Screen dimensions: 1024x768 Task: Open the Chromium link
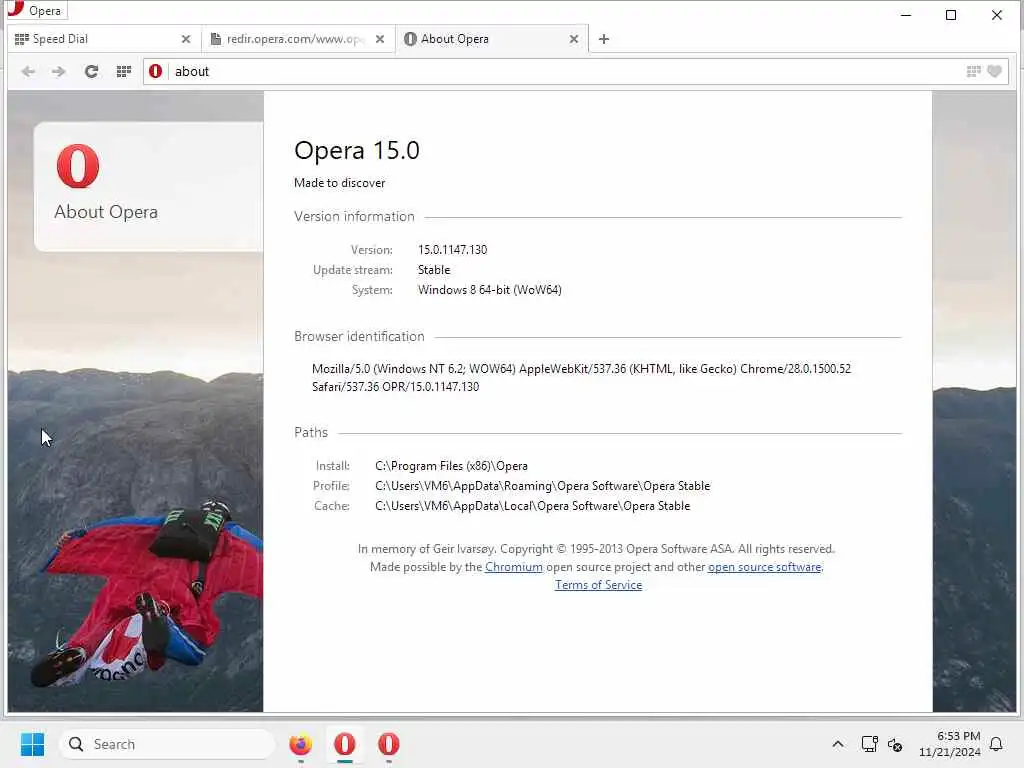coord(513,567)
